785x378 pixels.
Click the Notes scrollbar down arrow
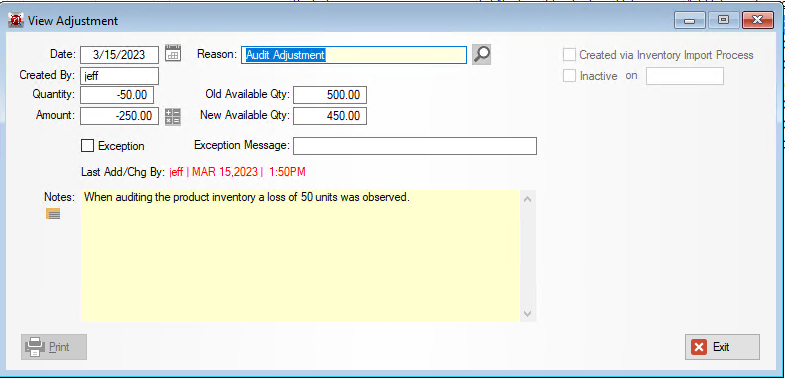(x=528, y=313)
